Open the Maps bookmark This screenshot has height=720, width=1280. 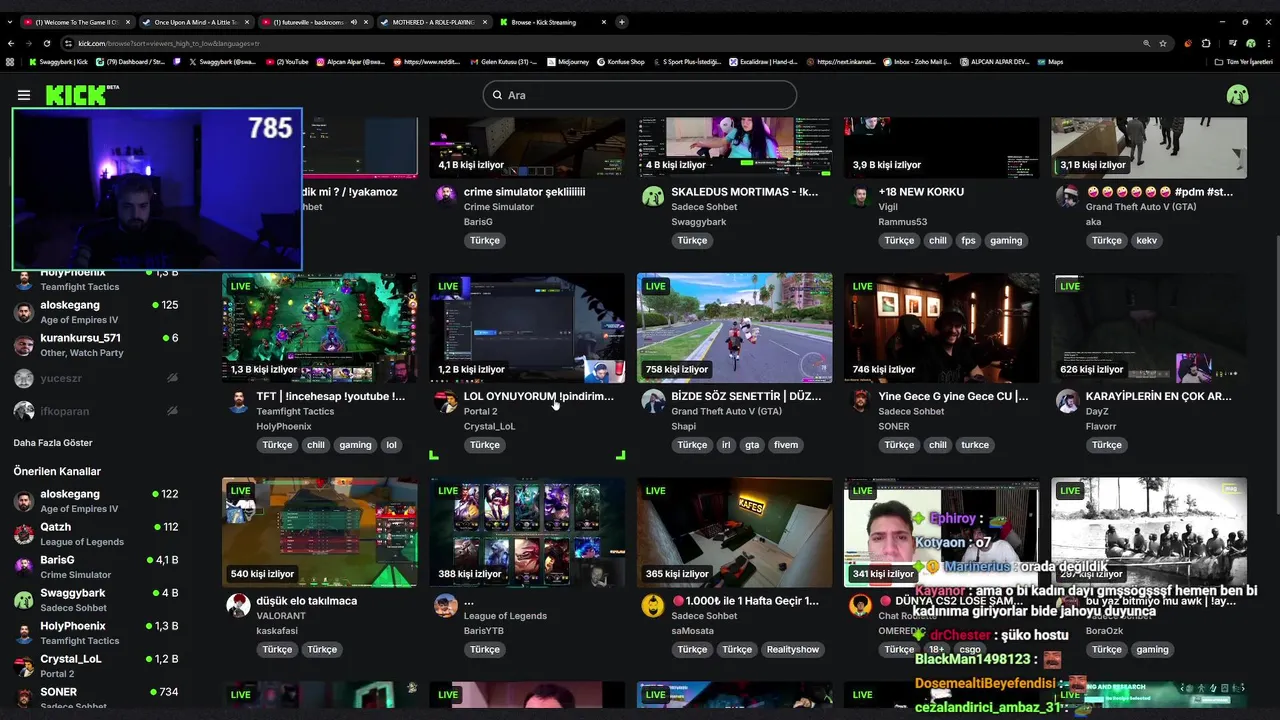point(1049,62)
